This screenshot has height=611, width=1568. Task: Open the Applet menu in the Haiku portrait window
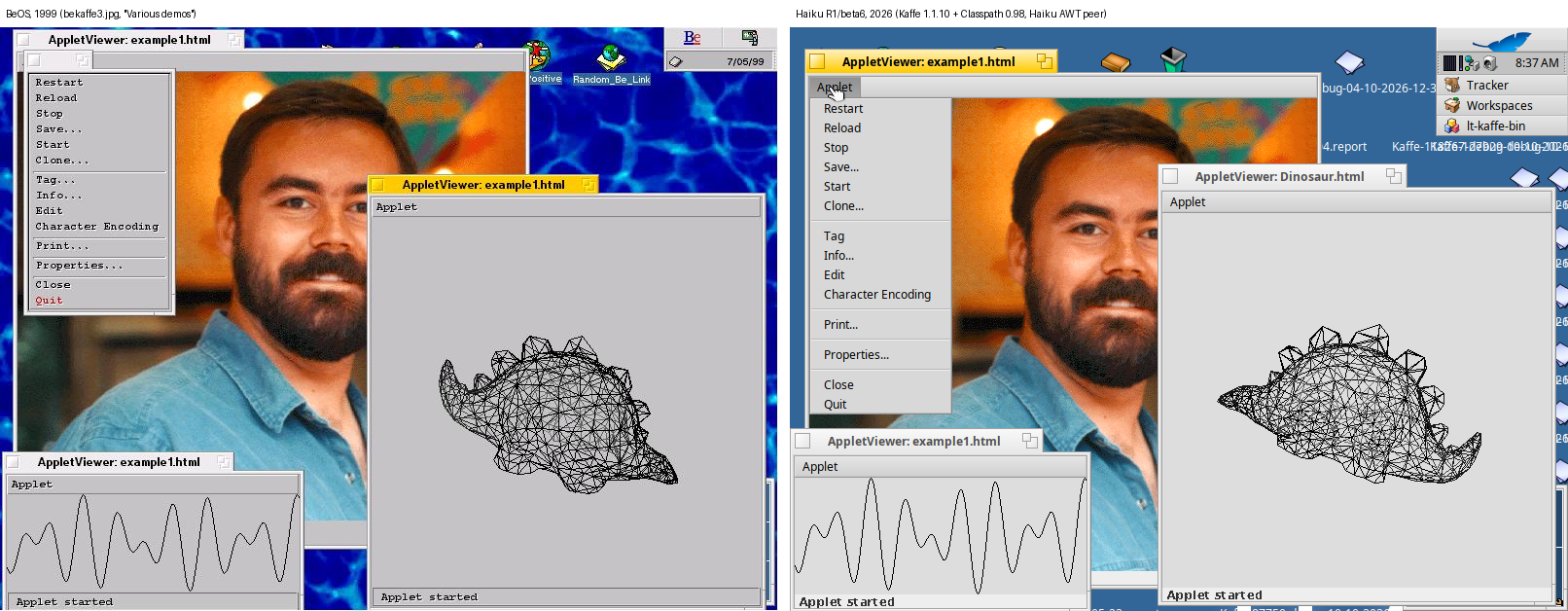click(835, 87)
